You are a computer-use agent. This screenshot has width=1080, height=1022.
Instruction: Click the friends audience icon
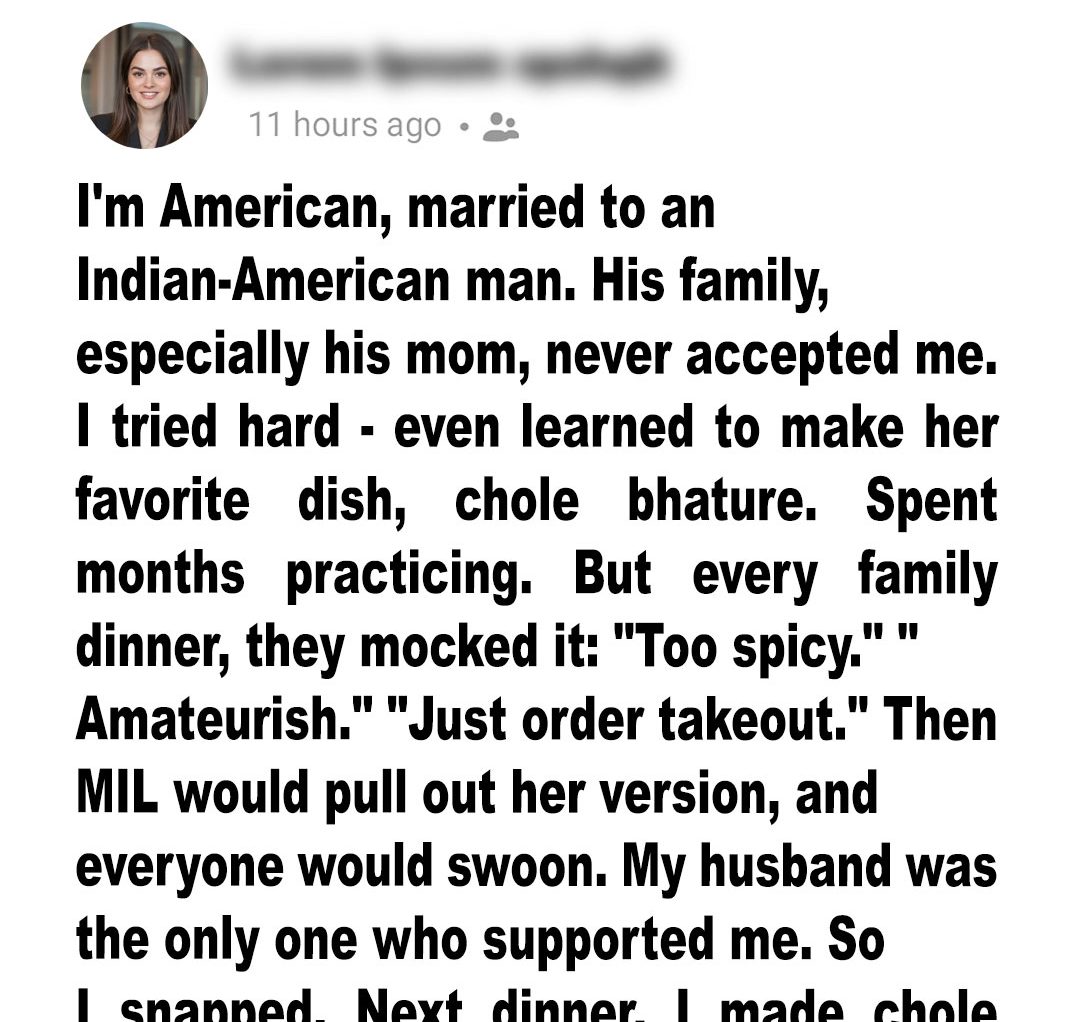click(500, 126)
